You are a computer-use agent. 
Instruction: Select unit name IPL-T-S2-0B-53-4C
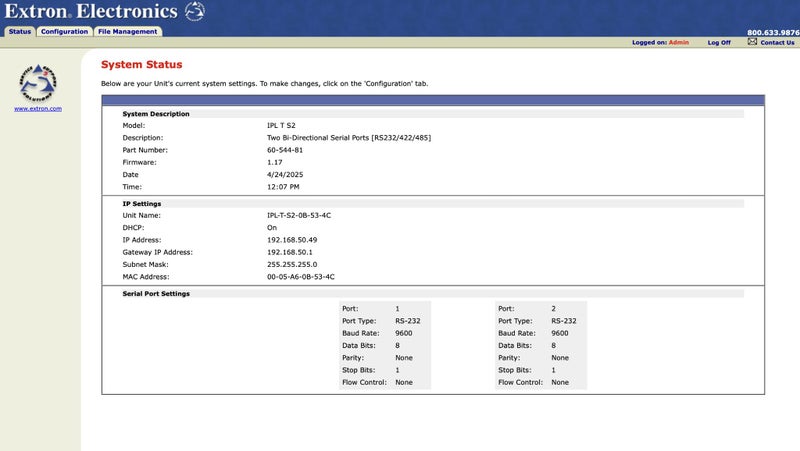click(299, 215)
